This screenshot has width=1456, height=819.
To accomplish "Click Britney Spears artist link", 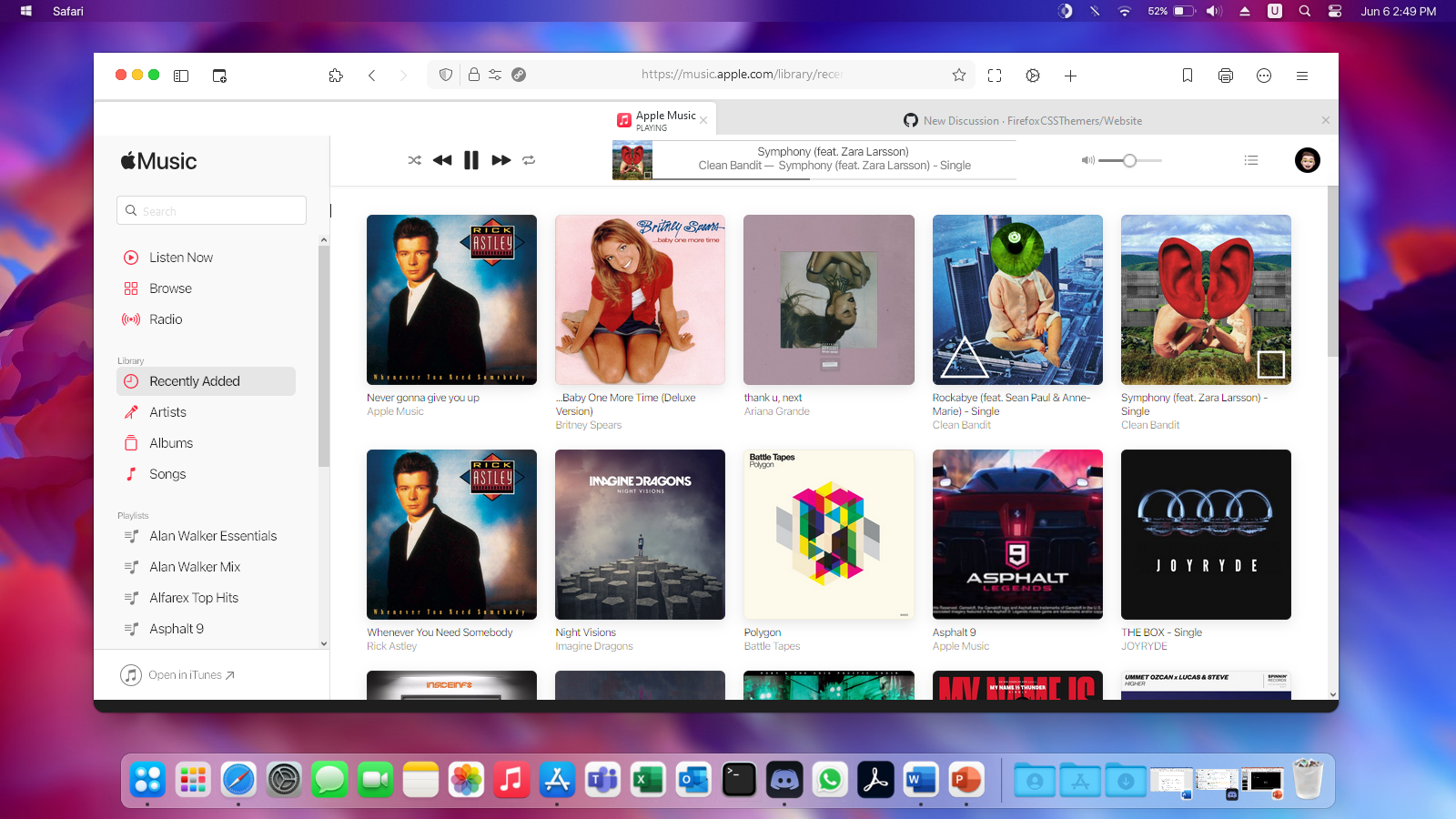I will tap(589, 425).
